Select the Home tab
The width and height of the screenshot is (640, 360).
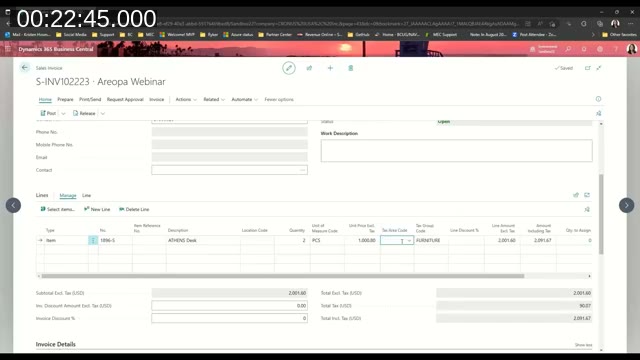[45, 100]
